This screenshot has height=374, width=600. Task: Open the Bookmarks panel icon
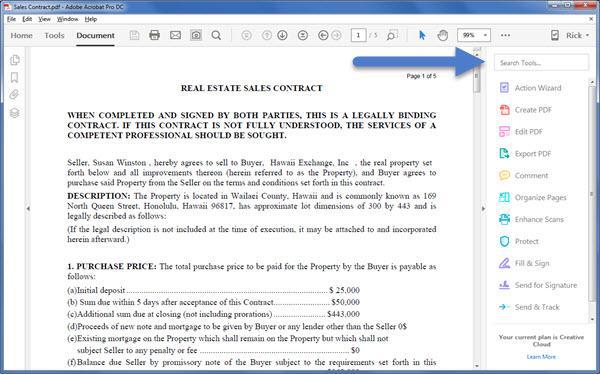pos(14,77)
